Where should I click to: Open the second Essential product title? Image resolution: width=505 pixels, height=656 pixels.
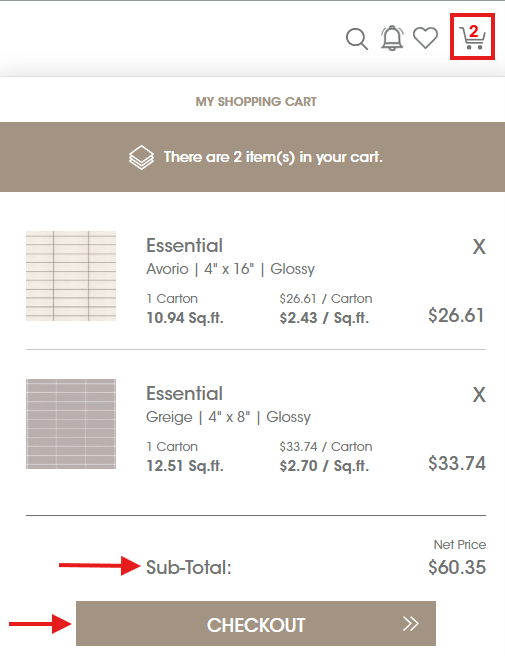(x=185, y=394)
